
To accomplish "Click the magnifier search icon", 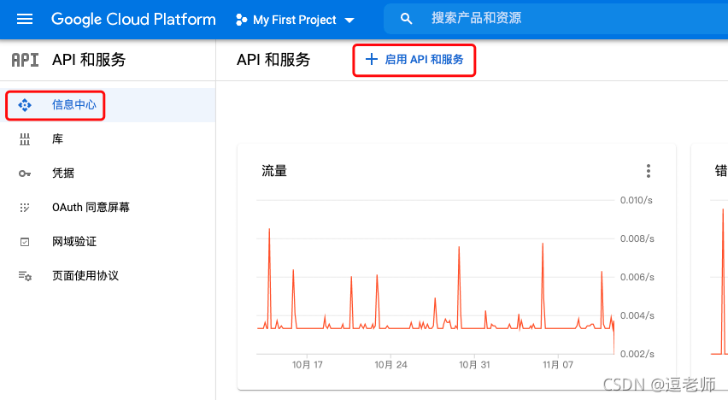I will pyautogui.click(x=405, y=19).
